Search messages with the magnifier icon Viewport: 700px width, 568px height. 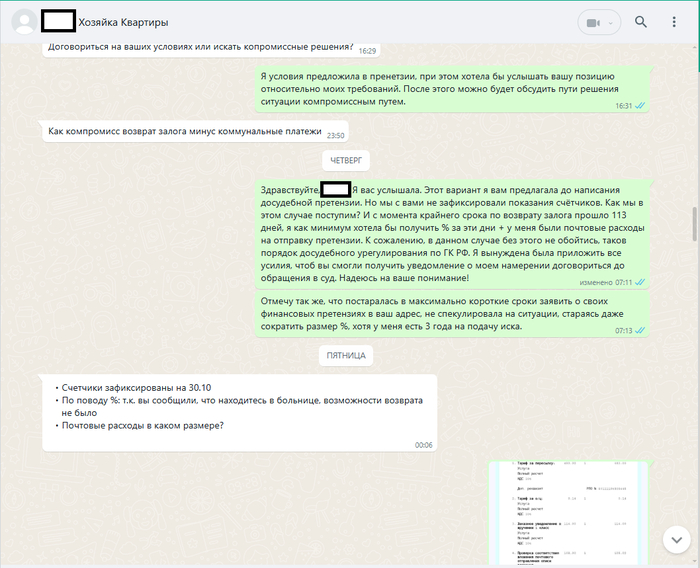point(641,22)
